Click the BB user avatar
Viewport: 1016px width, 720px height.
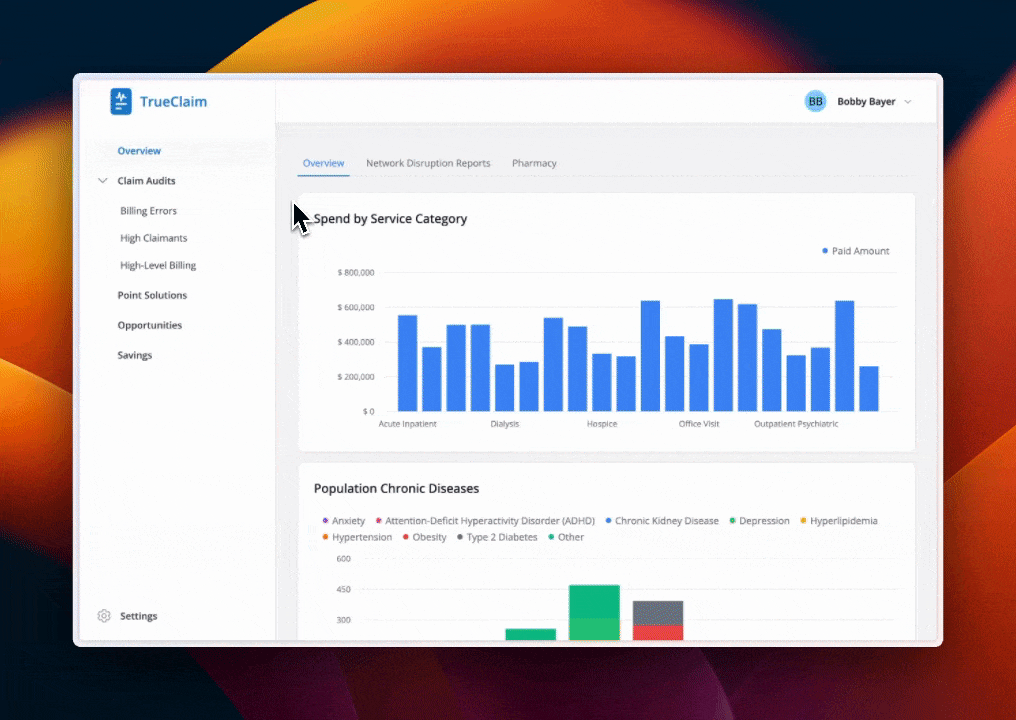(815, 101)
